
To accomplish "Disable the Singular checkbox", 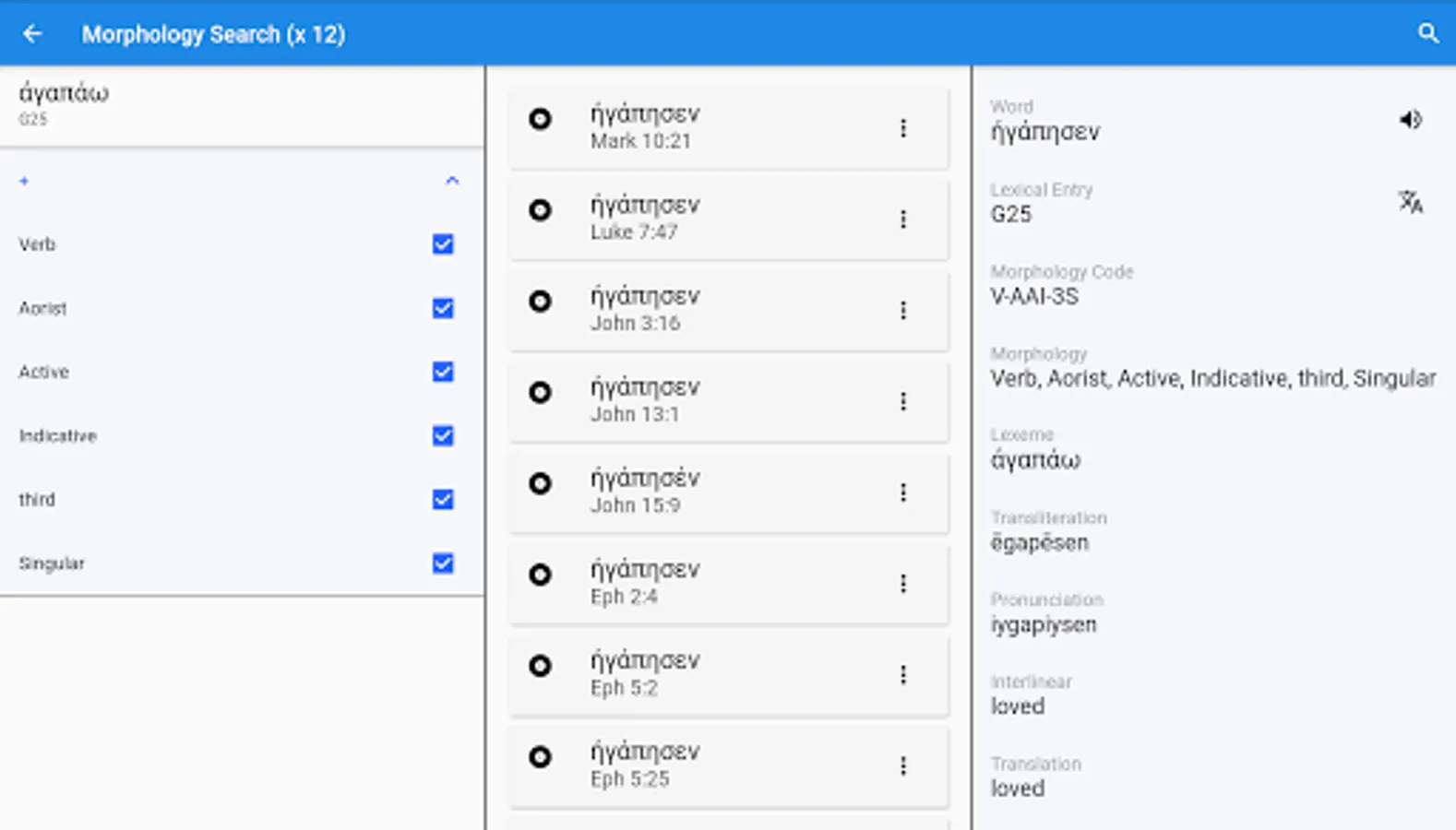I will (443, 563).
